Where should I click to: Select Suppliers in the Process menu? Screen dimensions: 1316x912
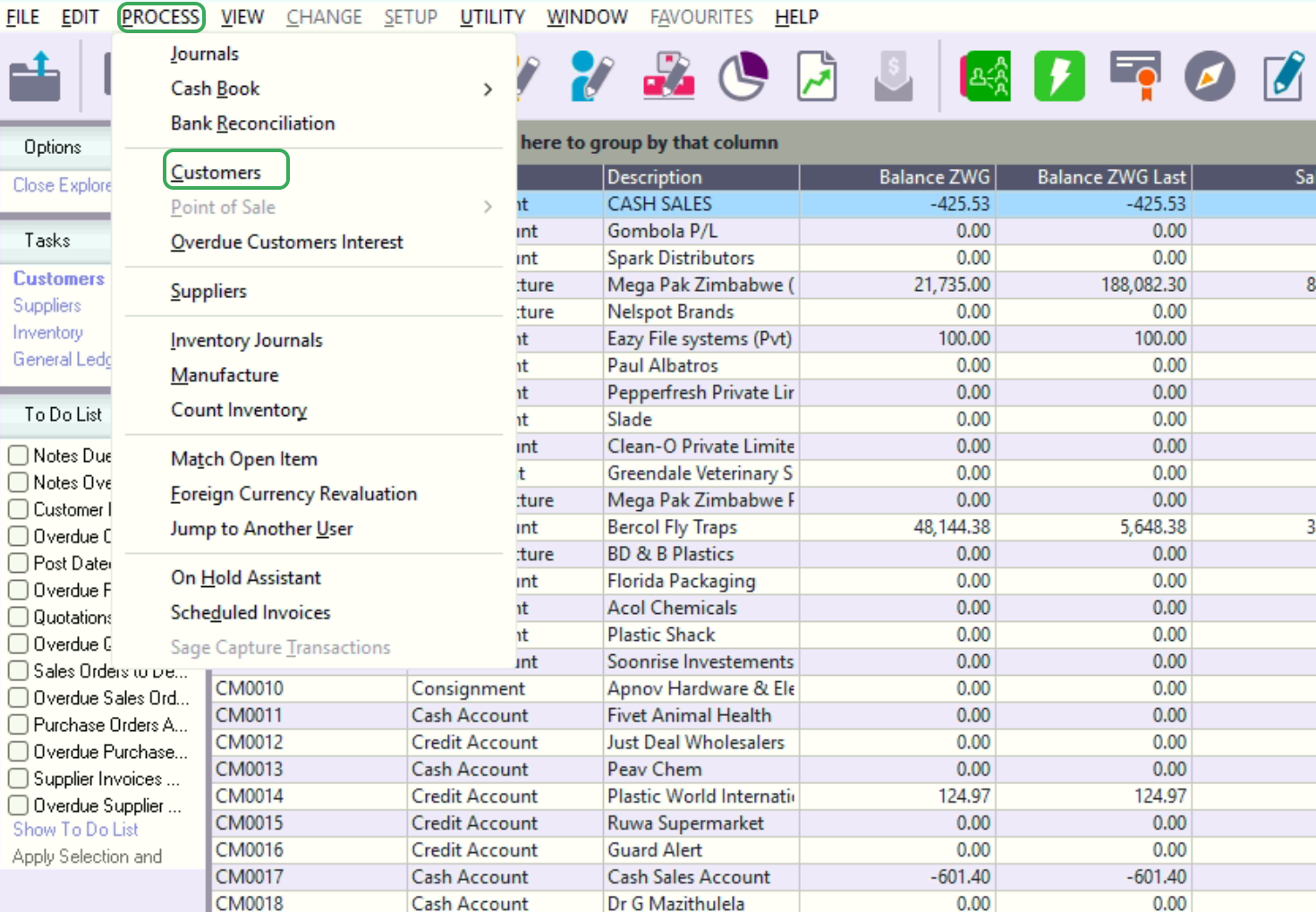coord(208,291)
